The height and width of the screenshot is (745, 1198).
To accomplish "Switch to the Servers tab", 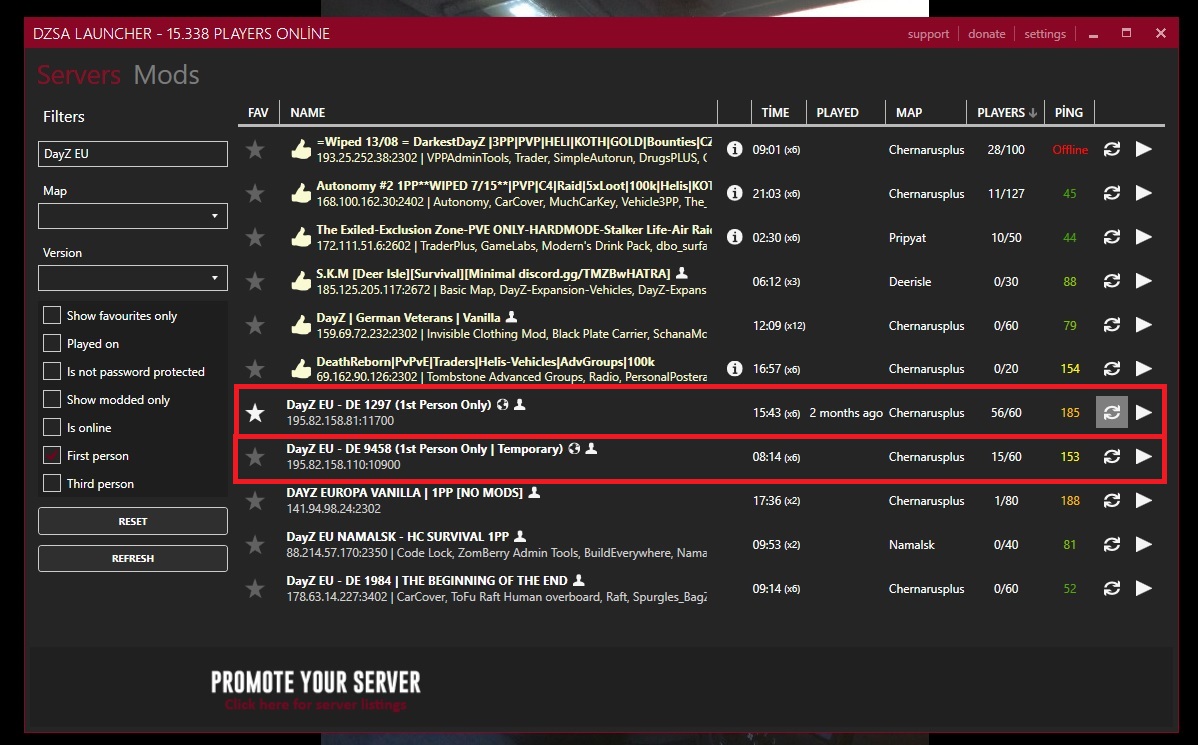I will coord(79,75).
